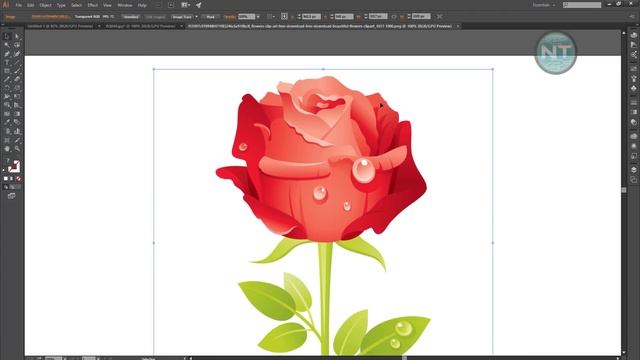Change the screen mode
Image resolution: width=640 pixels, height=360 pixels.
(x=12, y=196)
